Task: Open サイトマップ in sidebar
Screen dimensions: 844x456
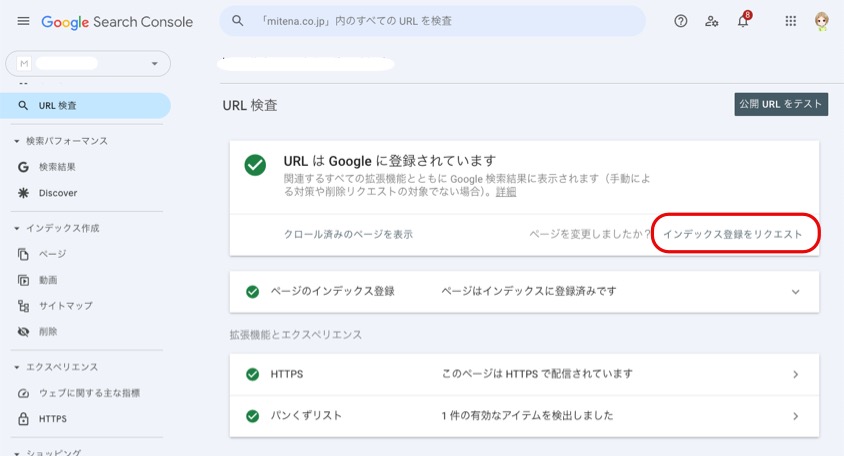Action: pyautogui.click(x=65, y=306)
